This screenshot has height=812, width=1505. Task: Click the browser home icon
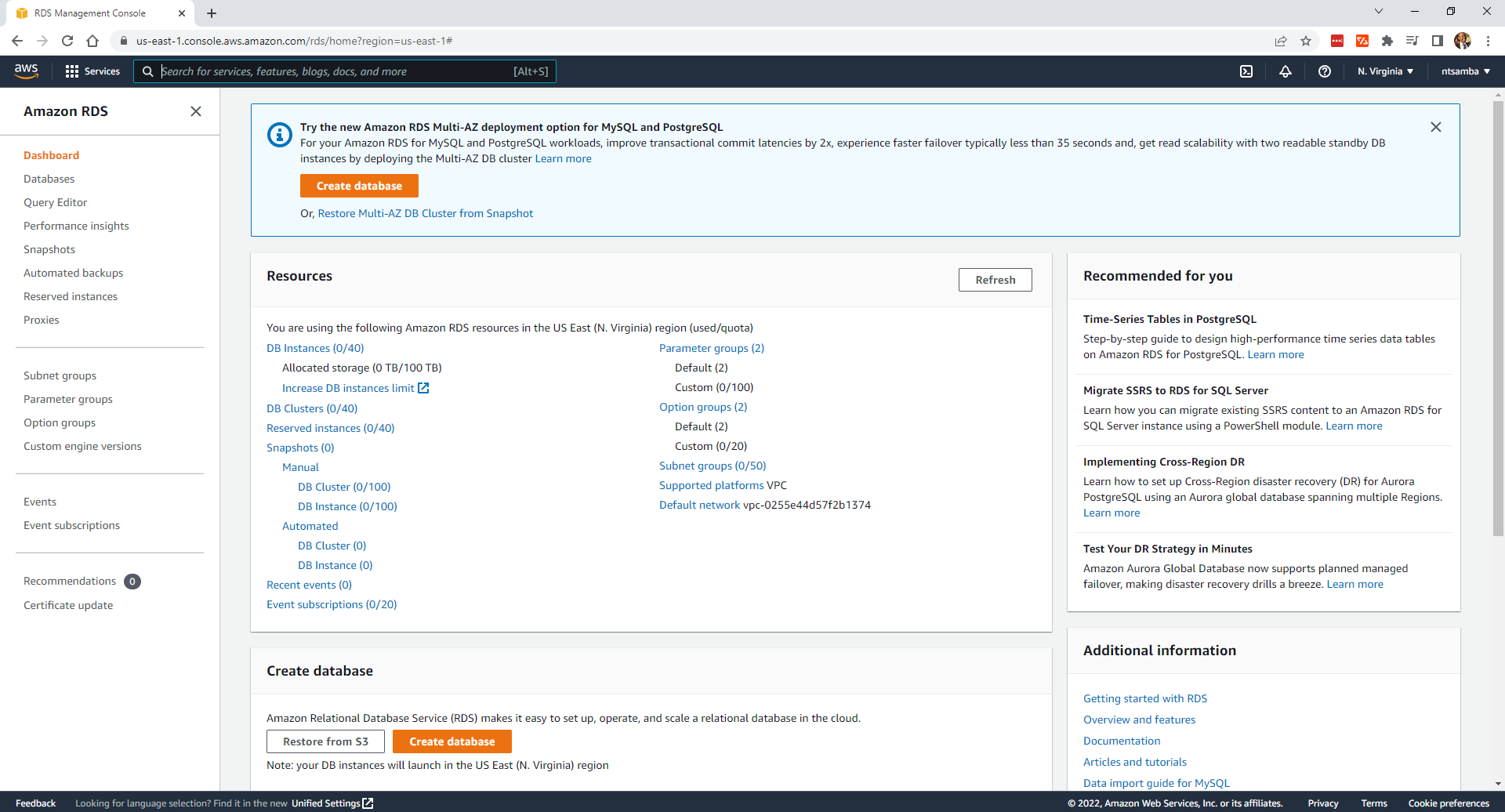point(92,41)
